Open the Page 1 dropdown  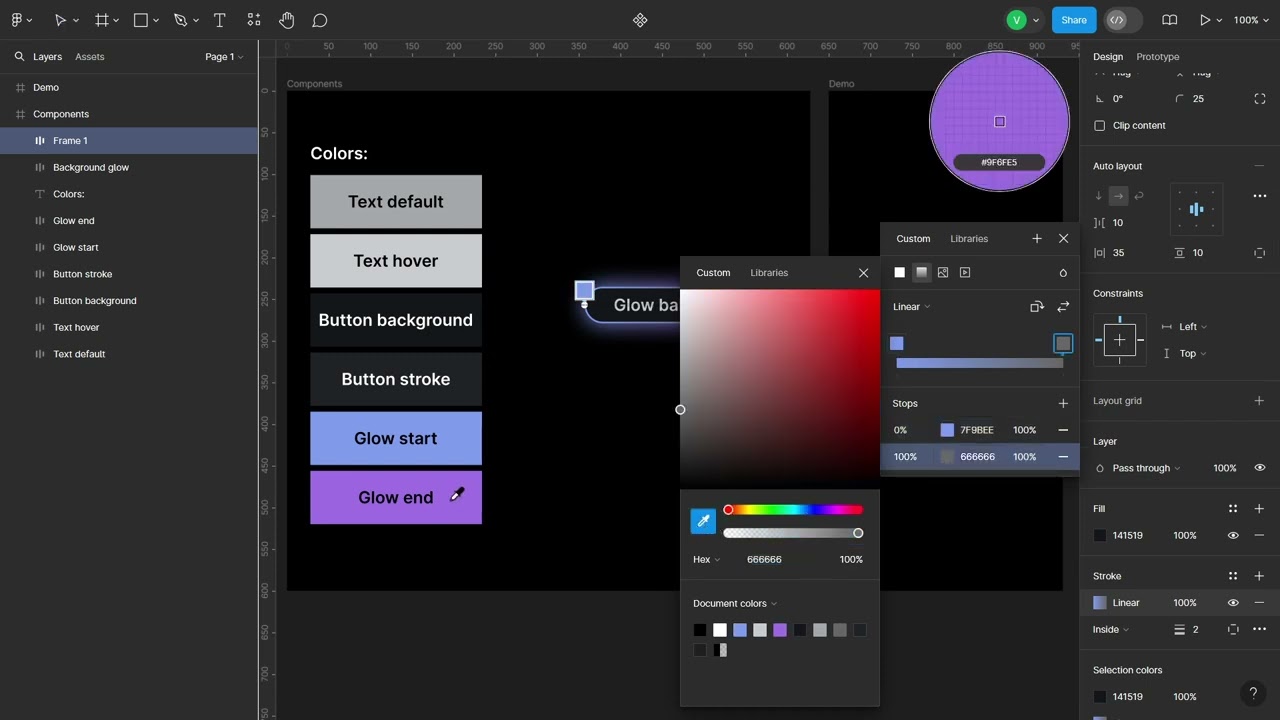(224, 57)
